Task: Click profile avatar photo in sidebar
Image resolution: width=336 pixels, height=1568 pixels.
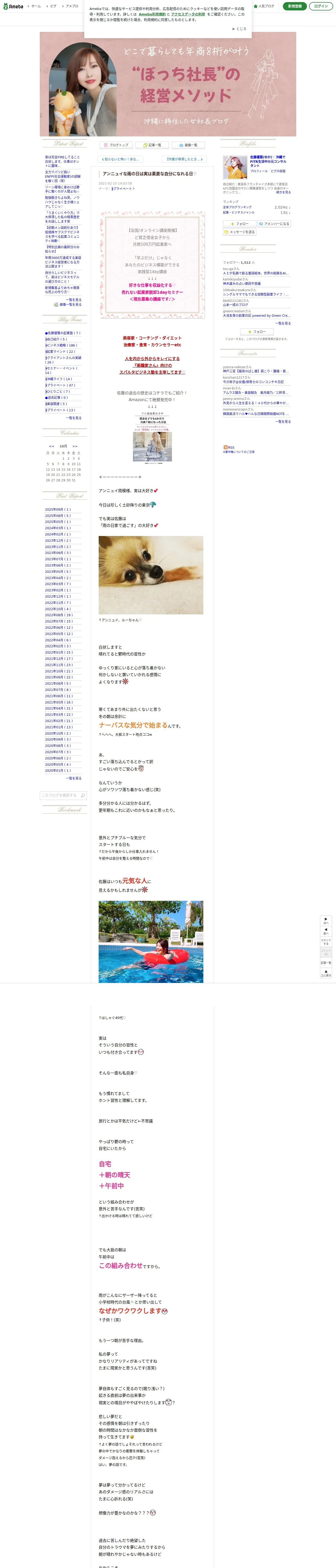Action: pos(235,168)
